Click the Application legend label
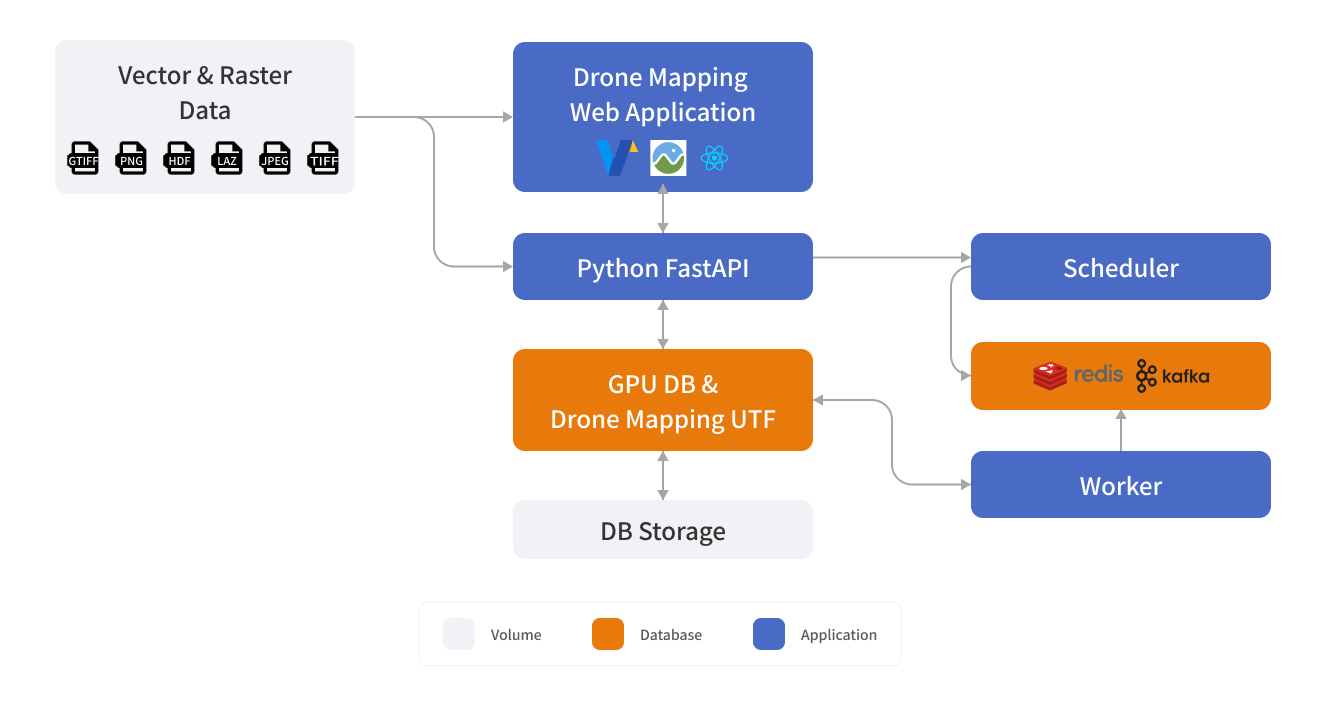This screenshot has width=1321, height=716. point(839,635)
